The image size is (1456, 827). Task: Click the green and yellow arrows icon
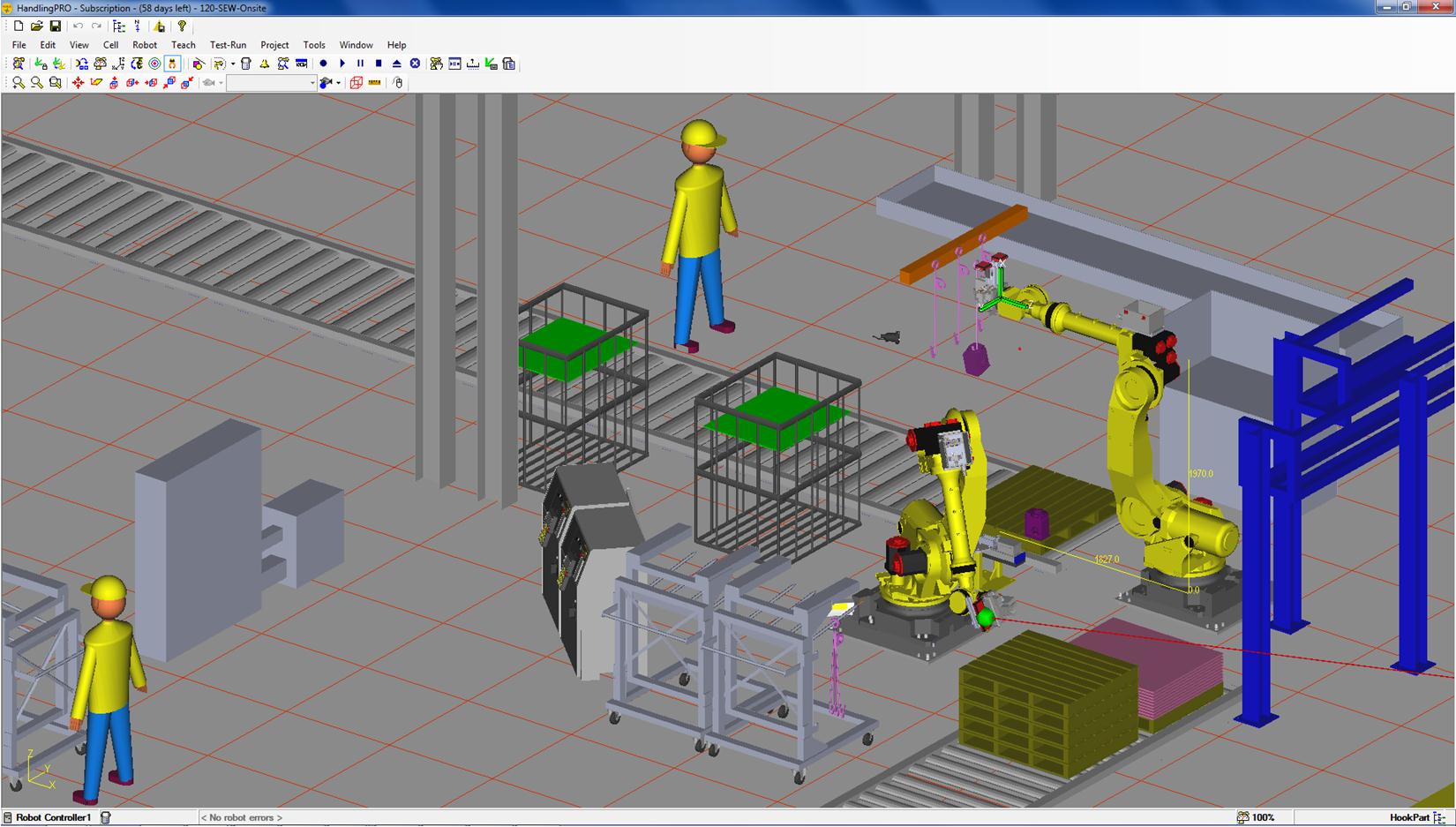click(x=59, y=64)
